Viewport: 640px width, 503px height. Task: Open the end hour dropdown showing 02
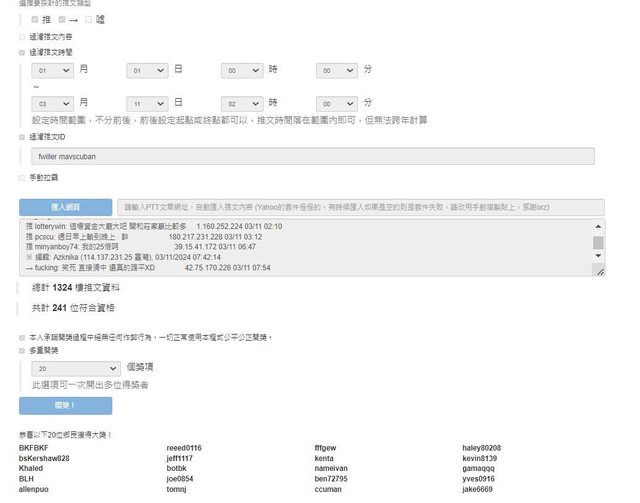coord(242,103)
